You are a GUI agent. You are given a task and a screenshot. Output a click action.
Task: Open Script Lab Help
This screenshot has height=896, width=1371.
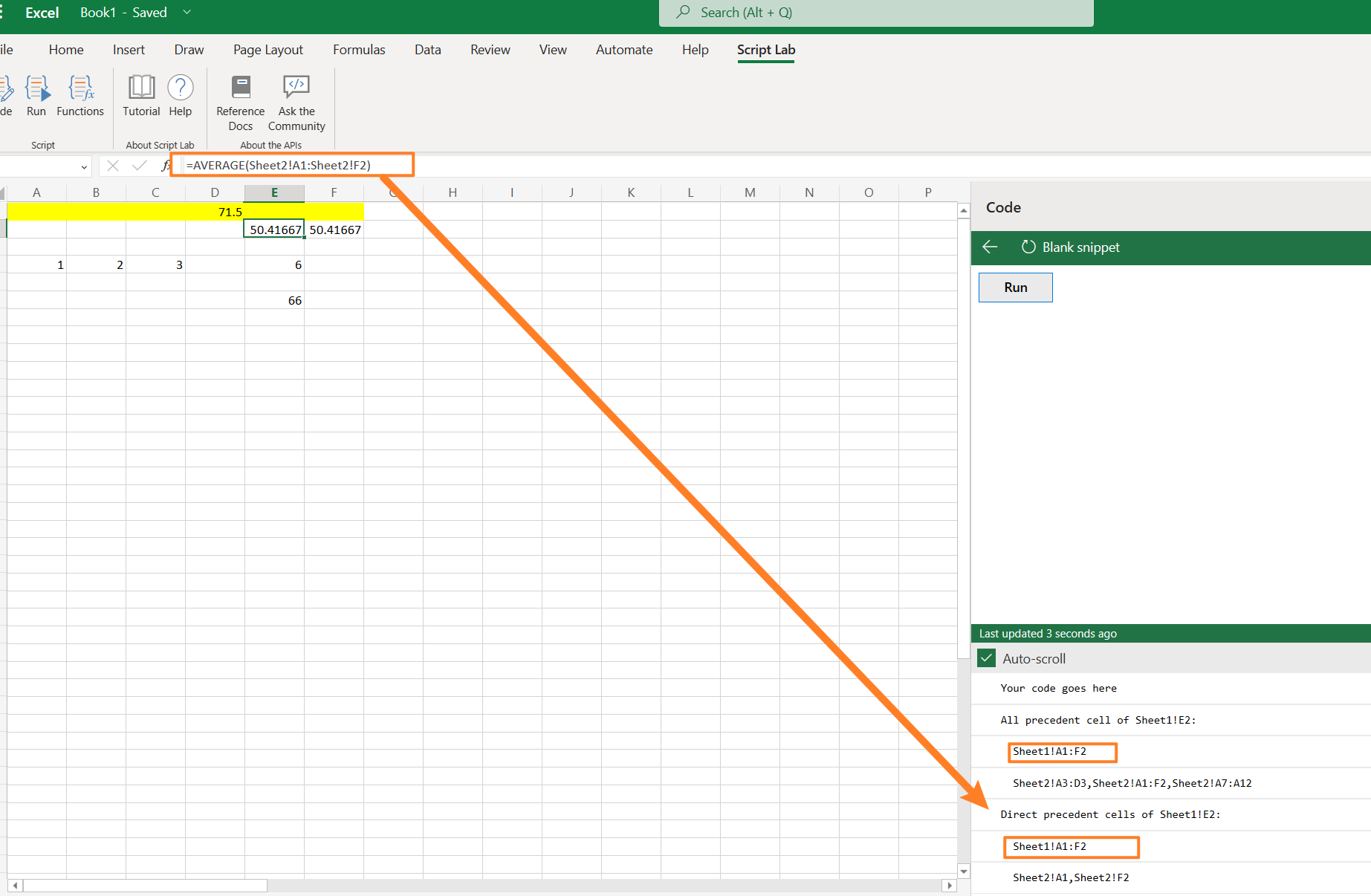pos(180,97)
